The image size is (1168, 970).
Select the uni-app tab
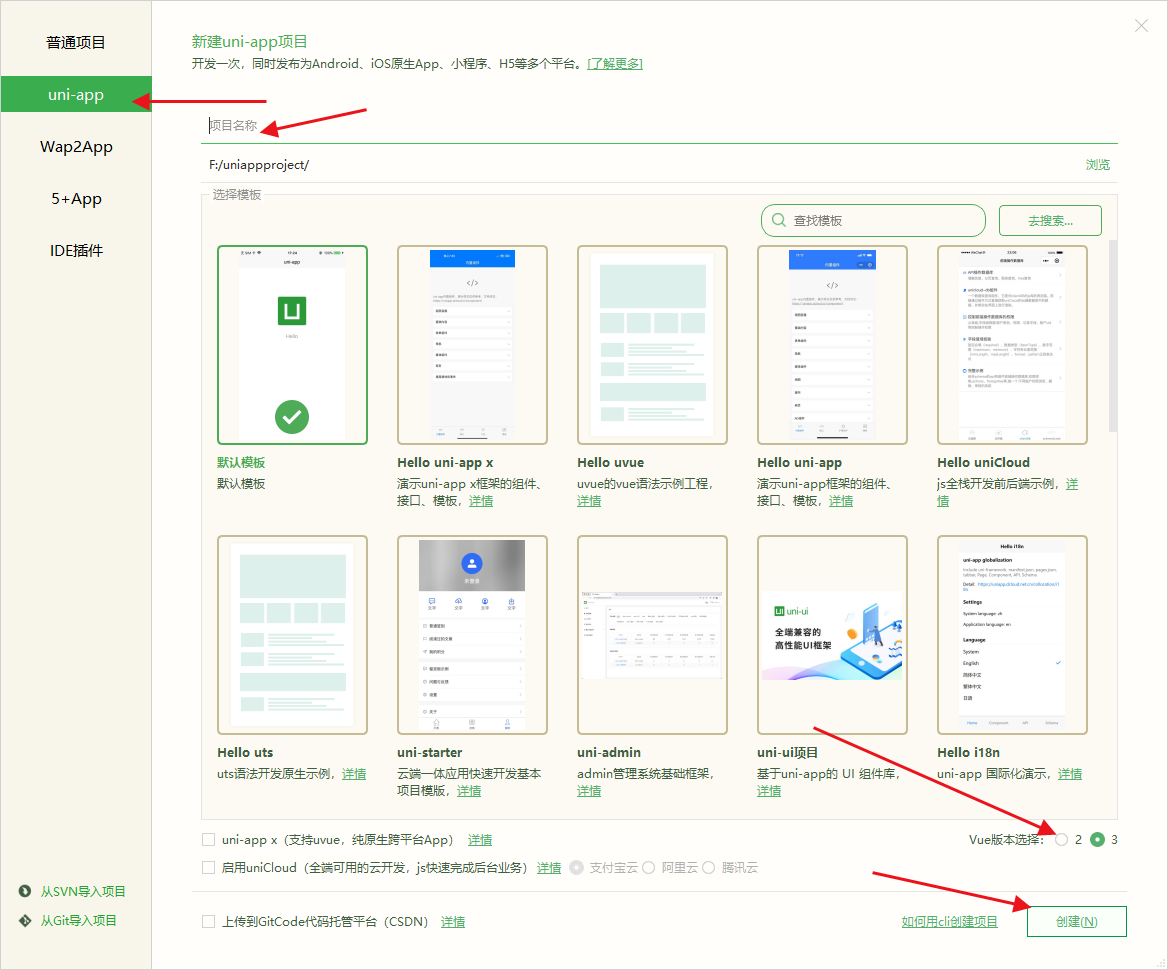click(76, 95)
